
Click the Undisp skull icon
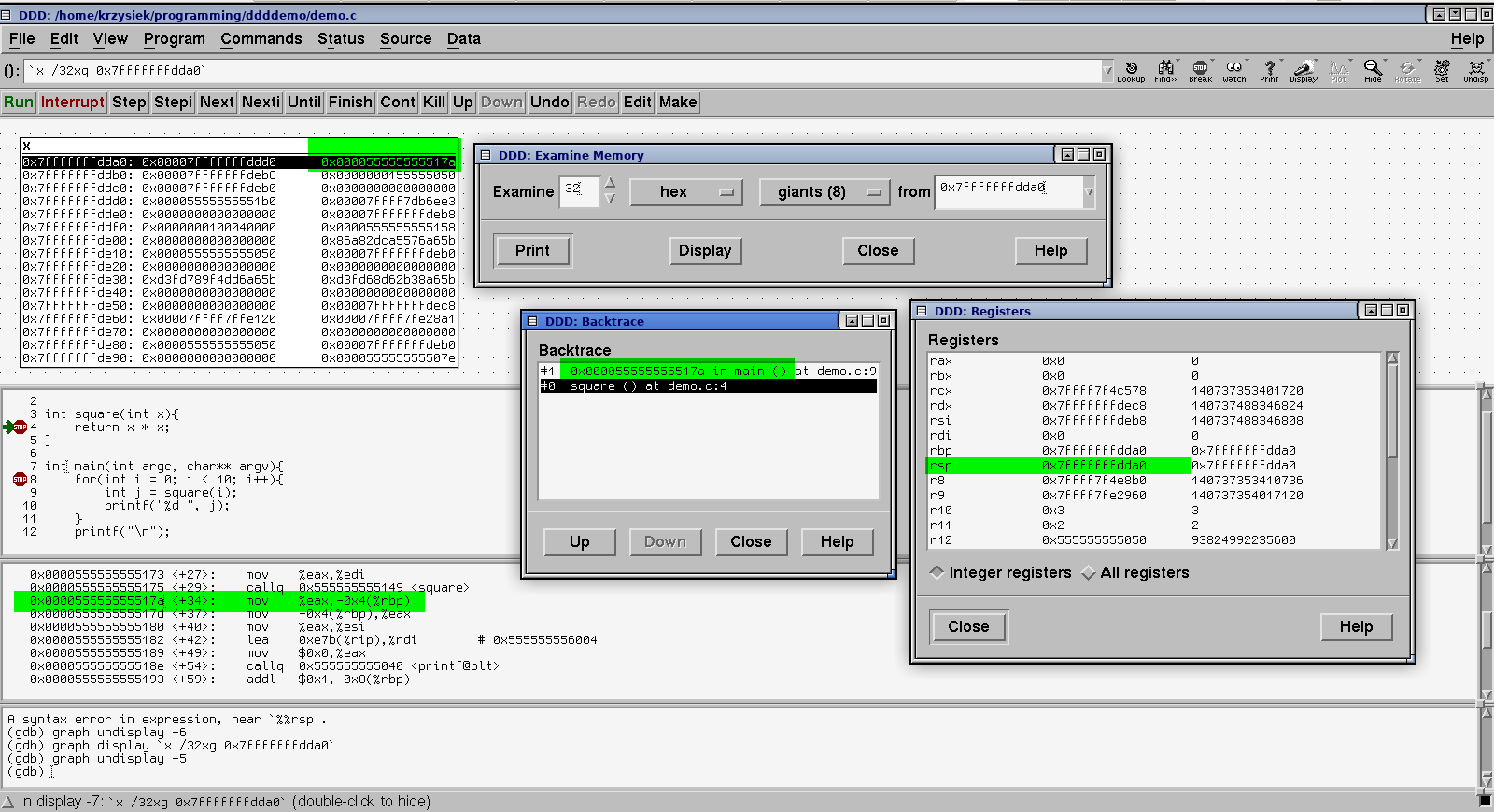(1475, 72)
